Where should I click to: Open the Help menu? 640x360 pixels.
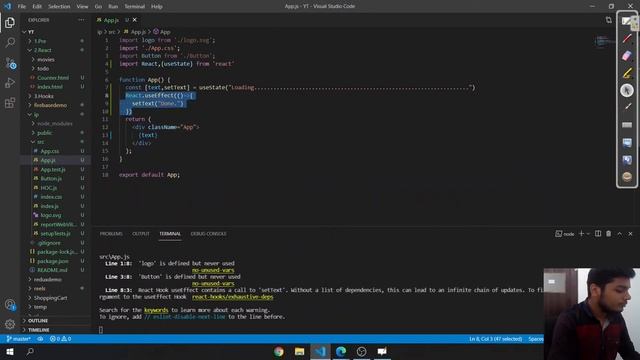click(x=157, y=6)
